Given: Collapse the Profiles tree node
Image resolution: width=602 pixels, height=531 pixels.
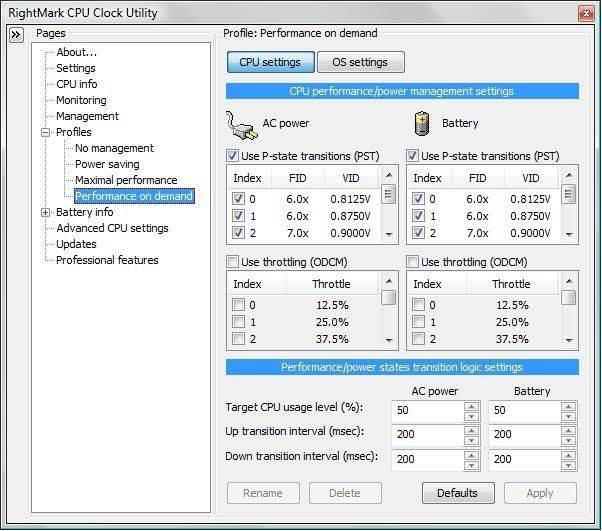Looking at the screenshot, I should coord(46,132).
